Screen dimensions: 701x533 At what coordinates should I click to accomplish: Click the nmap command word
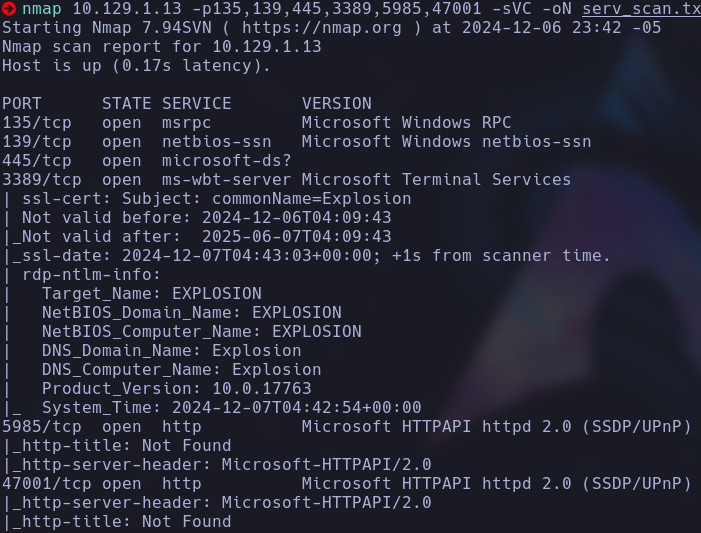pyautogui.click(x=42, y=10)
